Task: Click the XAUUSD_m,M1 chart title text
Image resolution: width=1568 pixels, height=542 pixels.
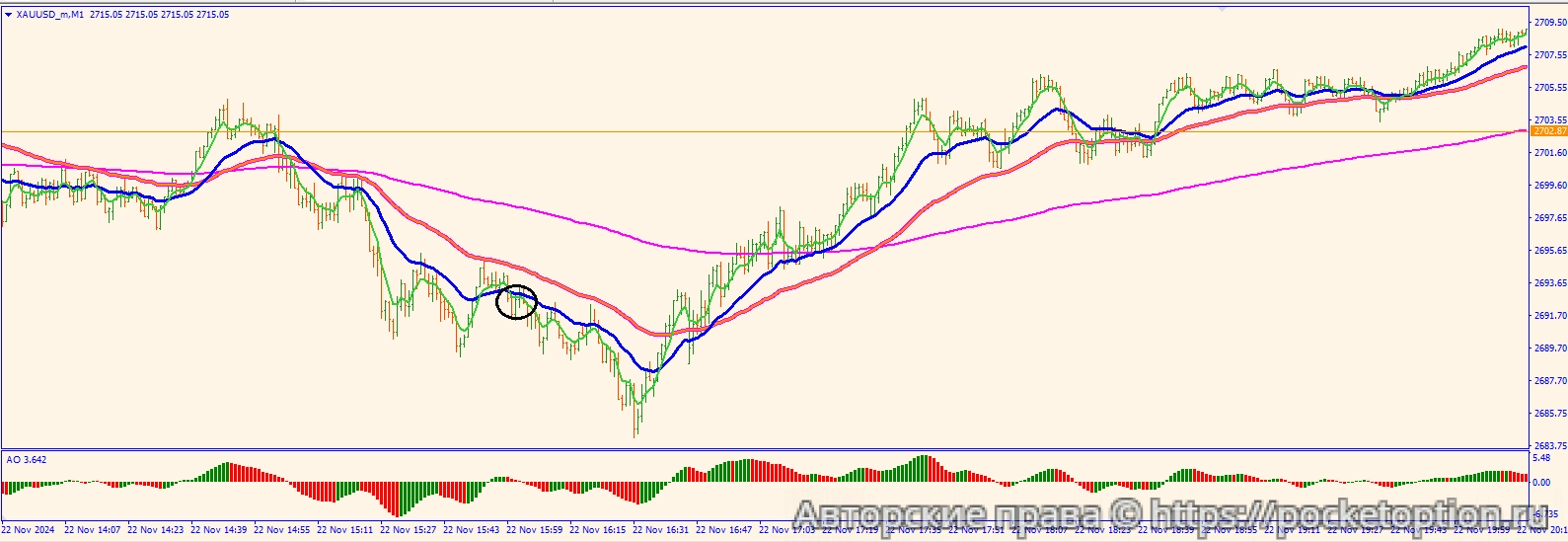Action: [51, 15]
